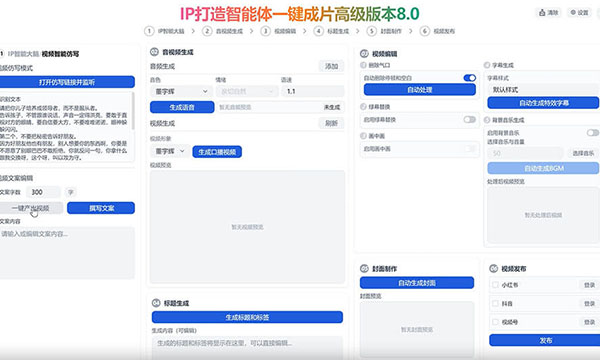Open the 音色 voice dropdown
This screenshot has width=600, height=360.
[x=181, y=91]
